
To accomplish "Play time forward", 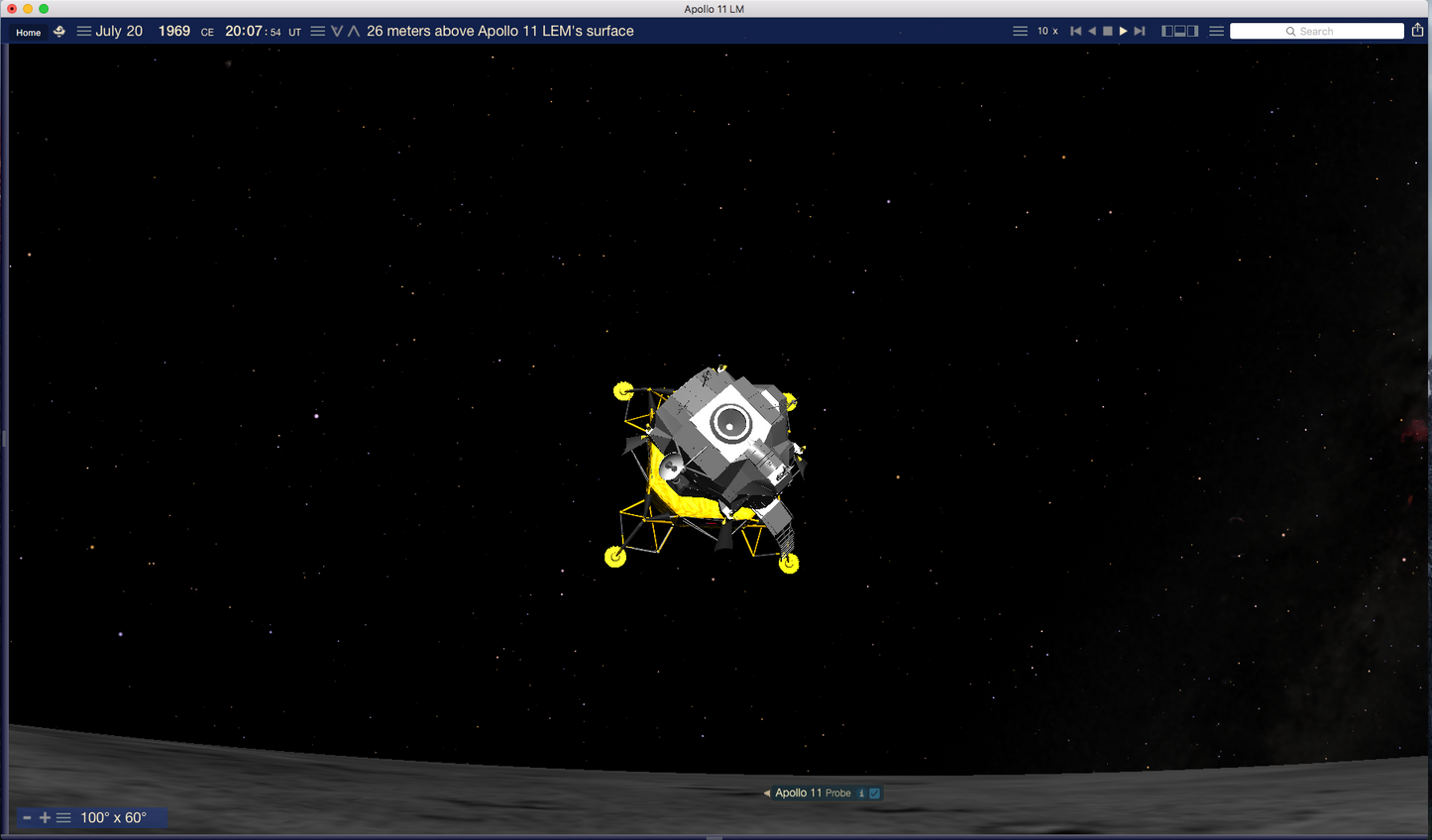I will (1123, 32).
